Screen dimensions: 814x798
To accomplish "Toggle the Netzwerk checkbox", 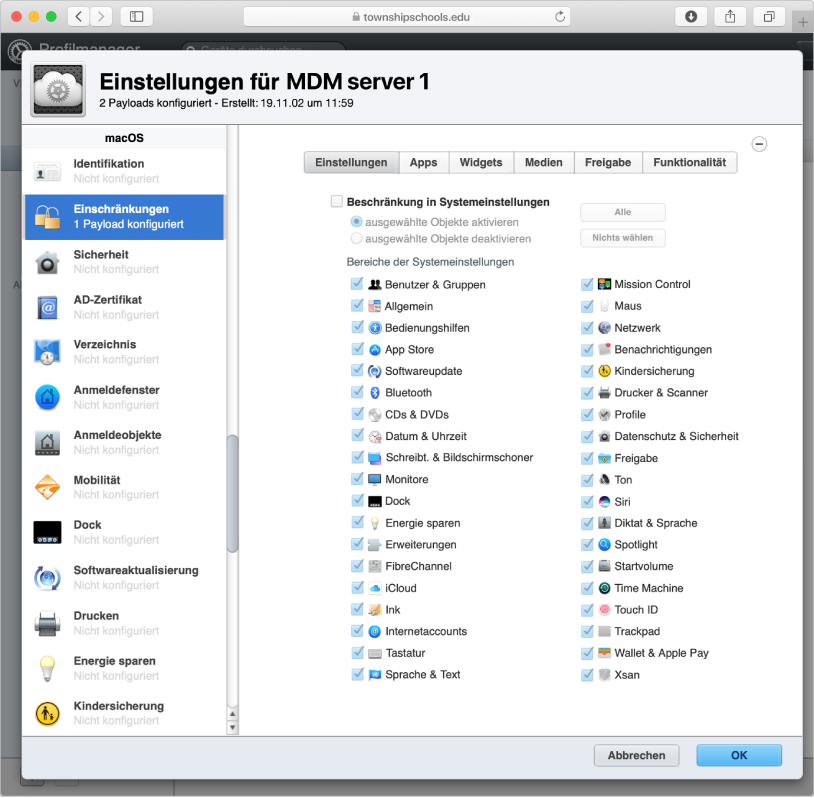I will (587, 328).
